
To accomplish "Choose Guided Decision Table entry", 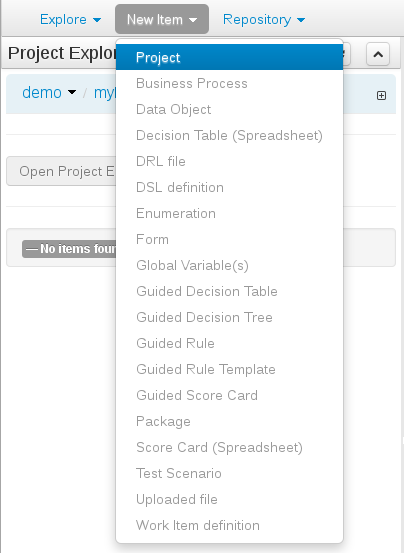I will [229, 291].
